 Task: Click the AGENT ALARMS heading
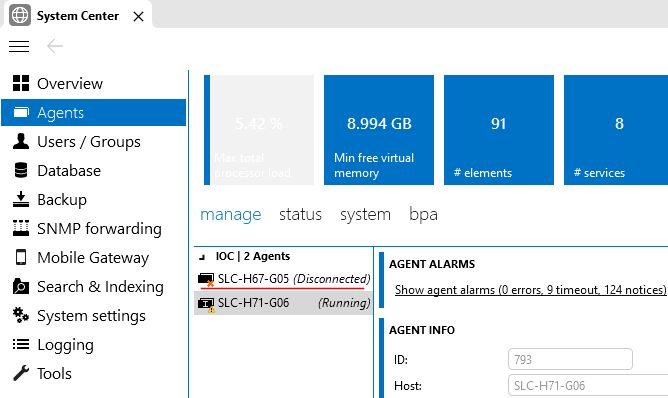tap(432, 264)
